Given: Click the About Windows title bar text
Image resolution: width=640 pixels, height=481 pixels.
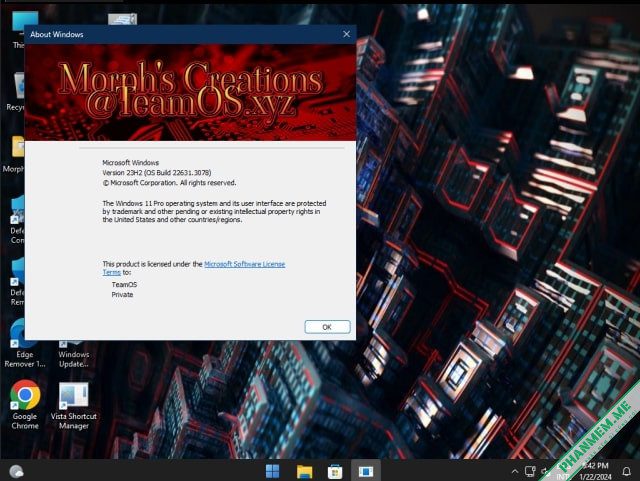Looking at the screenshot, I should click(x=56, y=34).
